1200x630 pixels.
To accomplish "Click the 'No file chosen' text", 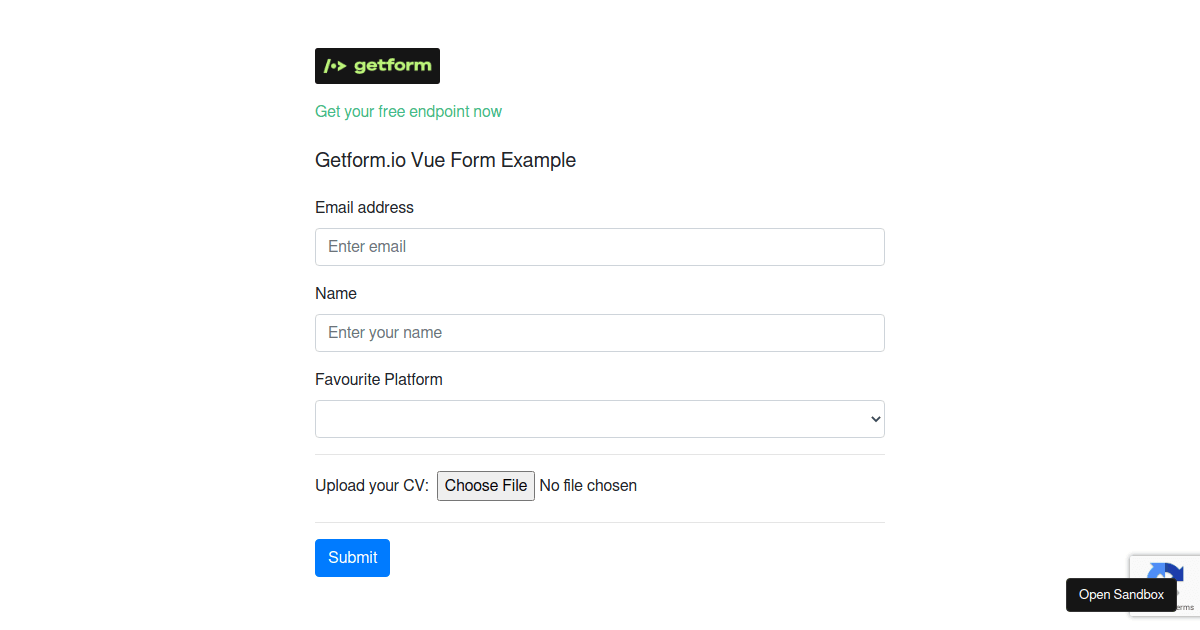I will click(x=588, y=485).
